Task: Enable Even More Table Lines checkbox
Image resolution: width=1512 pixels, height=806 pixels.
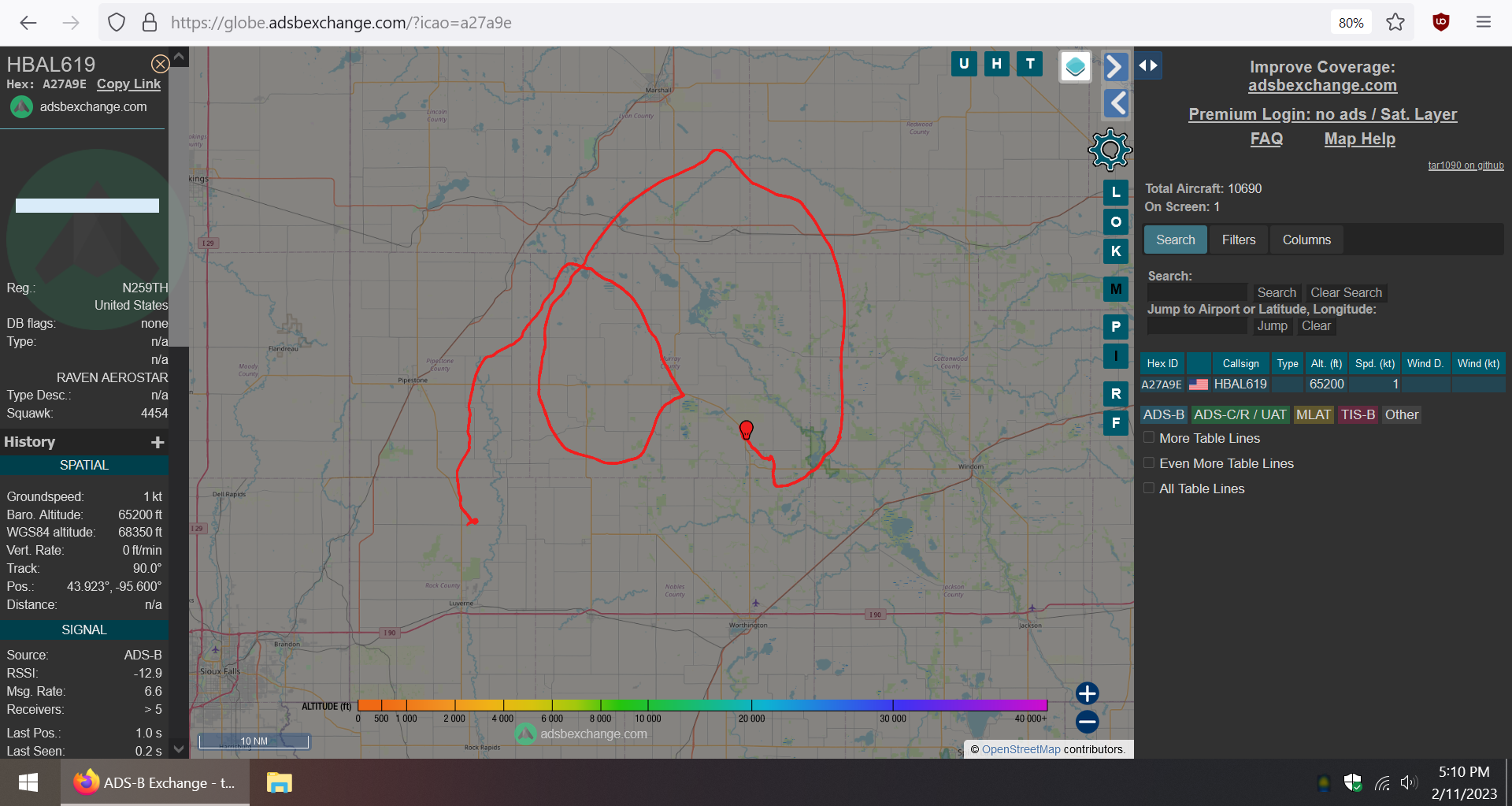Action: [x=1149, y=462]
